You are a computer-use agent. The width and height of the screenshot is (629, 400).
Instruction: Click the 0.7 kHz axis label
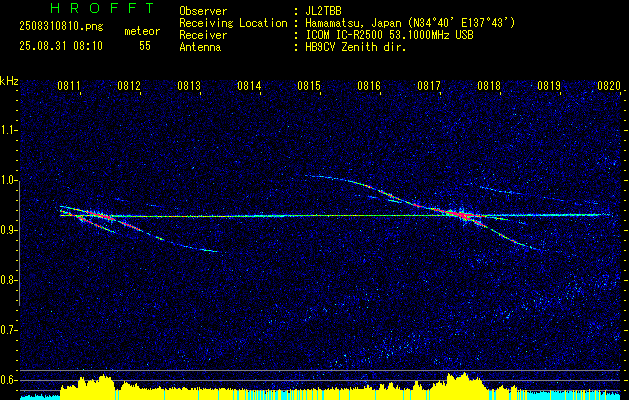[x=8, y=330]
